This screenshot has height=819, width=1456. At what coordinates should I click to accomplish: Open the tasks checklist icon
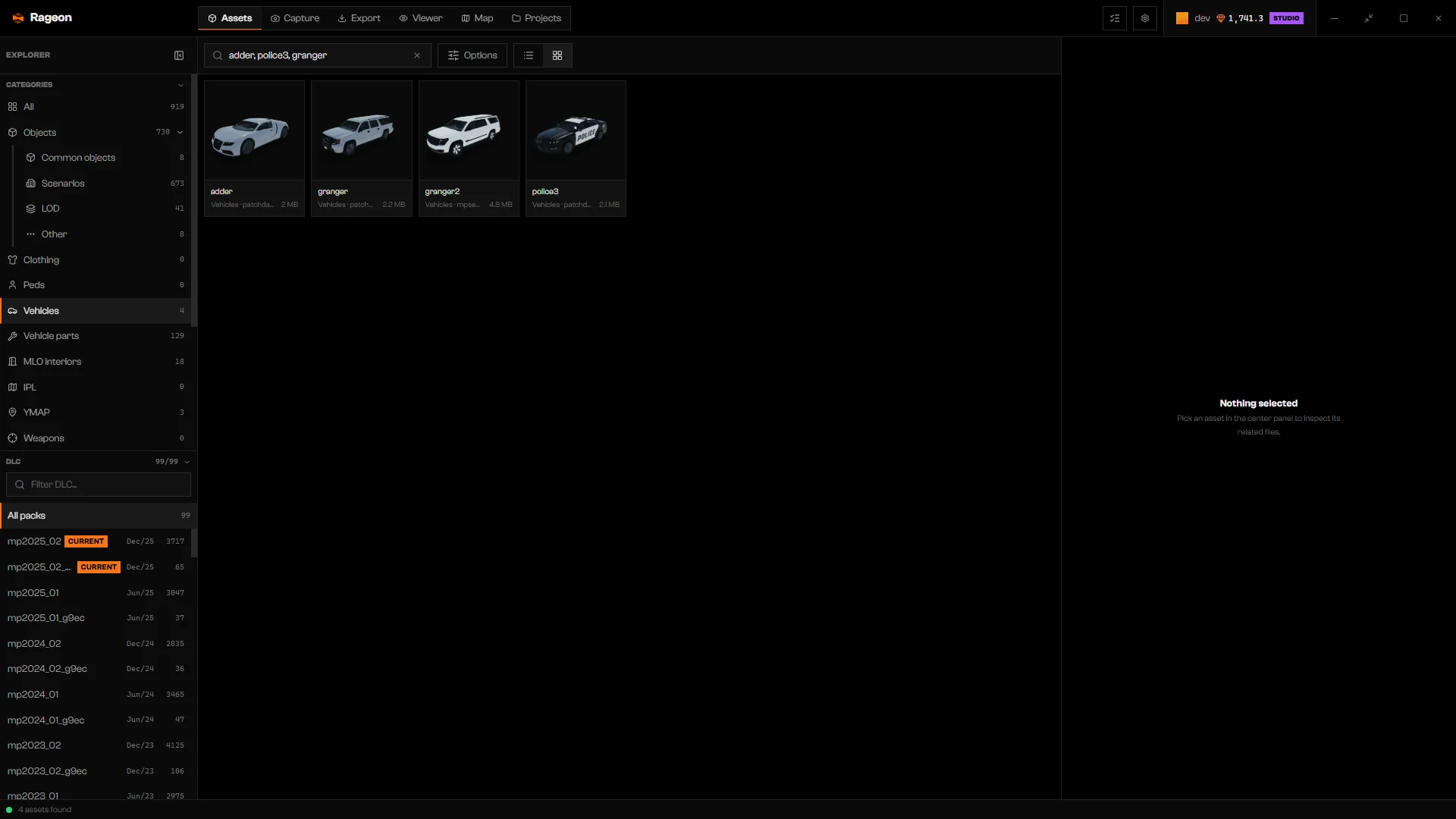tap(1115, 18)
